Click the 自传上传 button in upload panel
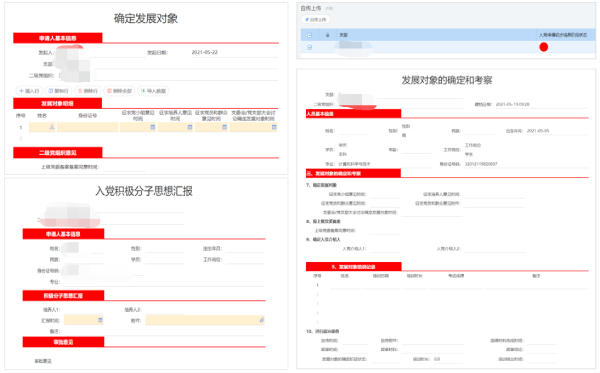Viewport: 600px width, 373px height. [x=316, y=20]
